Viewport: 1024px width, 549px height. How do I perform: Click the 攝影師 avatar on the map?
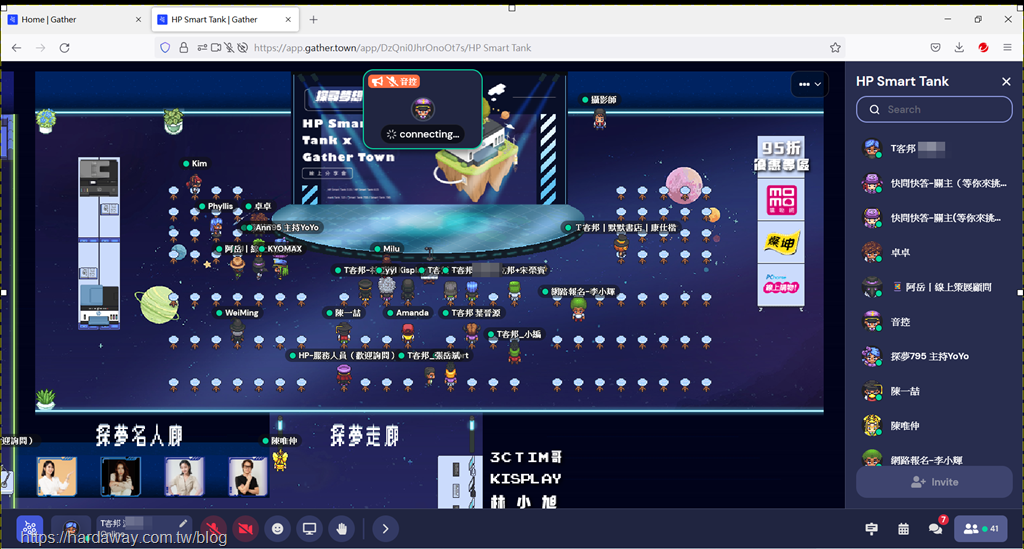pyautogui.click(x=599, y=118)
